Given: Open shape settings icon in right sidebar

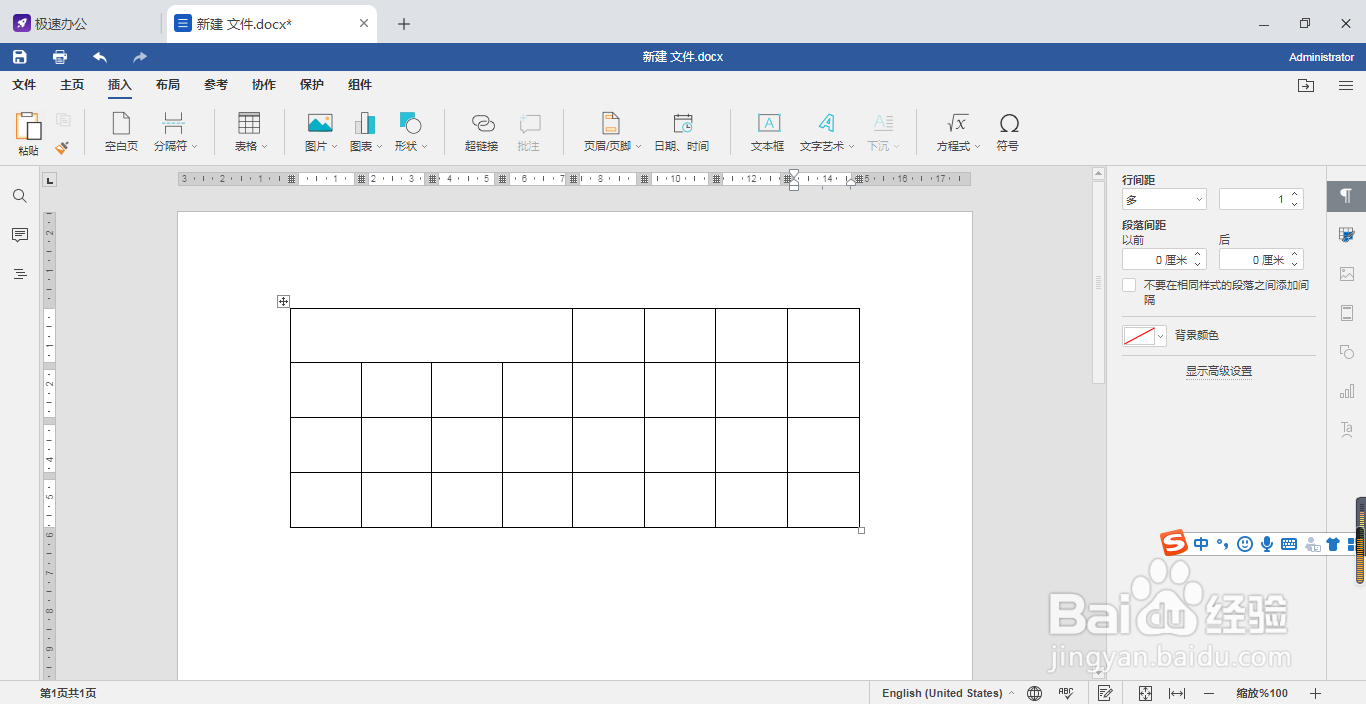Looking at the screenshot, I should 1346,351.
